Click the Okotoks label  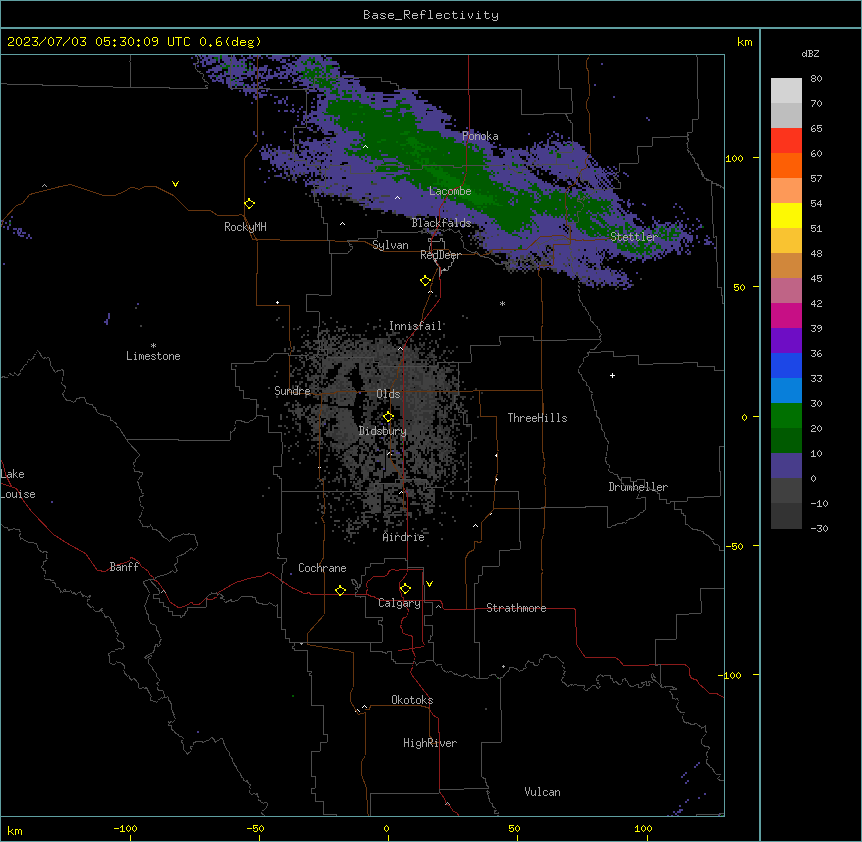[x=412, y=700]
